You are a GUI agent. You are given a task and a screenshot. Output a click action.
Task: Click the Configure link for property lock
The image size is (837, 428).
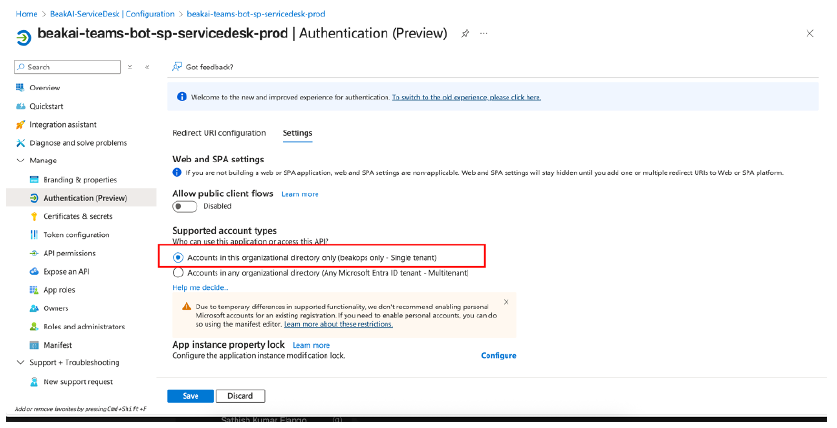[x=499, y=355]
